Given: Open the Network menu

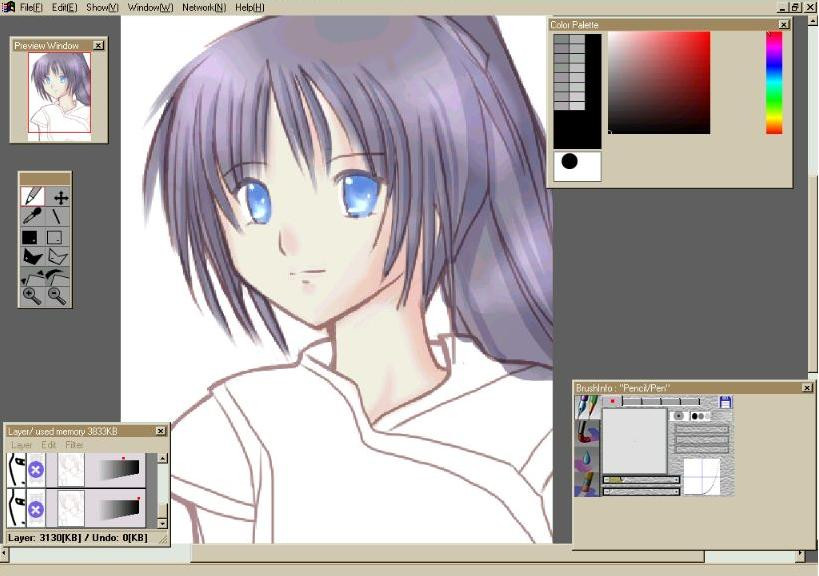Looking at the screenshot, I should (x=204, y=7).
